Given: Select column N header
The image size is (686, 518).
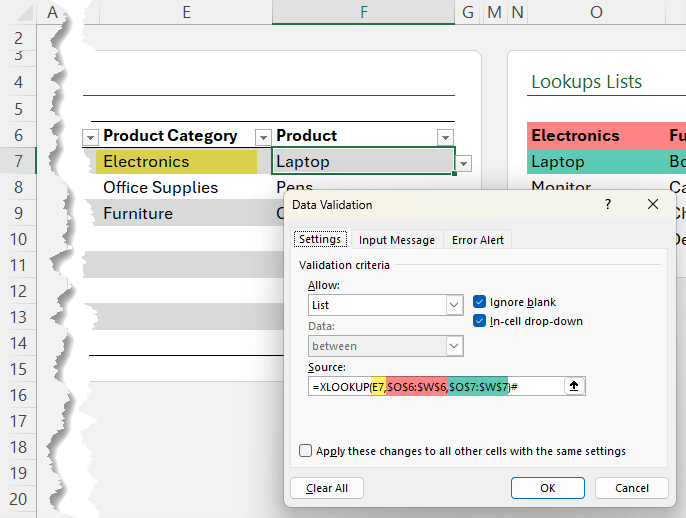Looking at the screenshot, I should 518,12.
